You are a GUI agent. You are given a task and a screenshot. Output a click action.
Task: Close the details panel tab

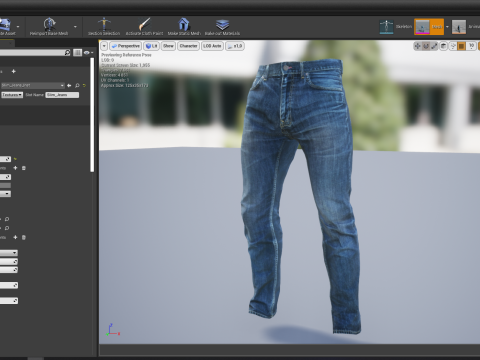[11, 43]
